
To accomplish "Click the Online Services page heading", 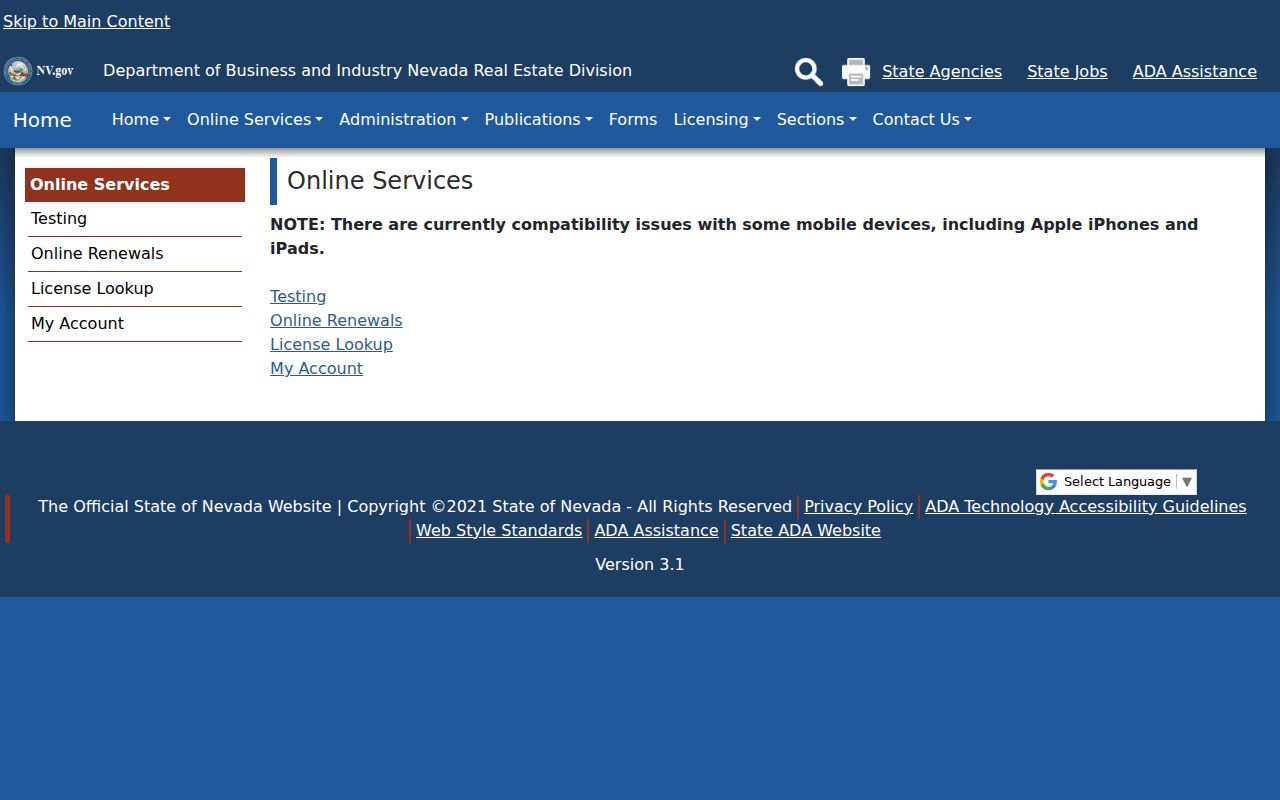I will (380, 181).
